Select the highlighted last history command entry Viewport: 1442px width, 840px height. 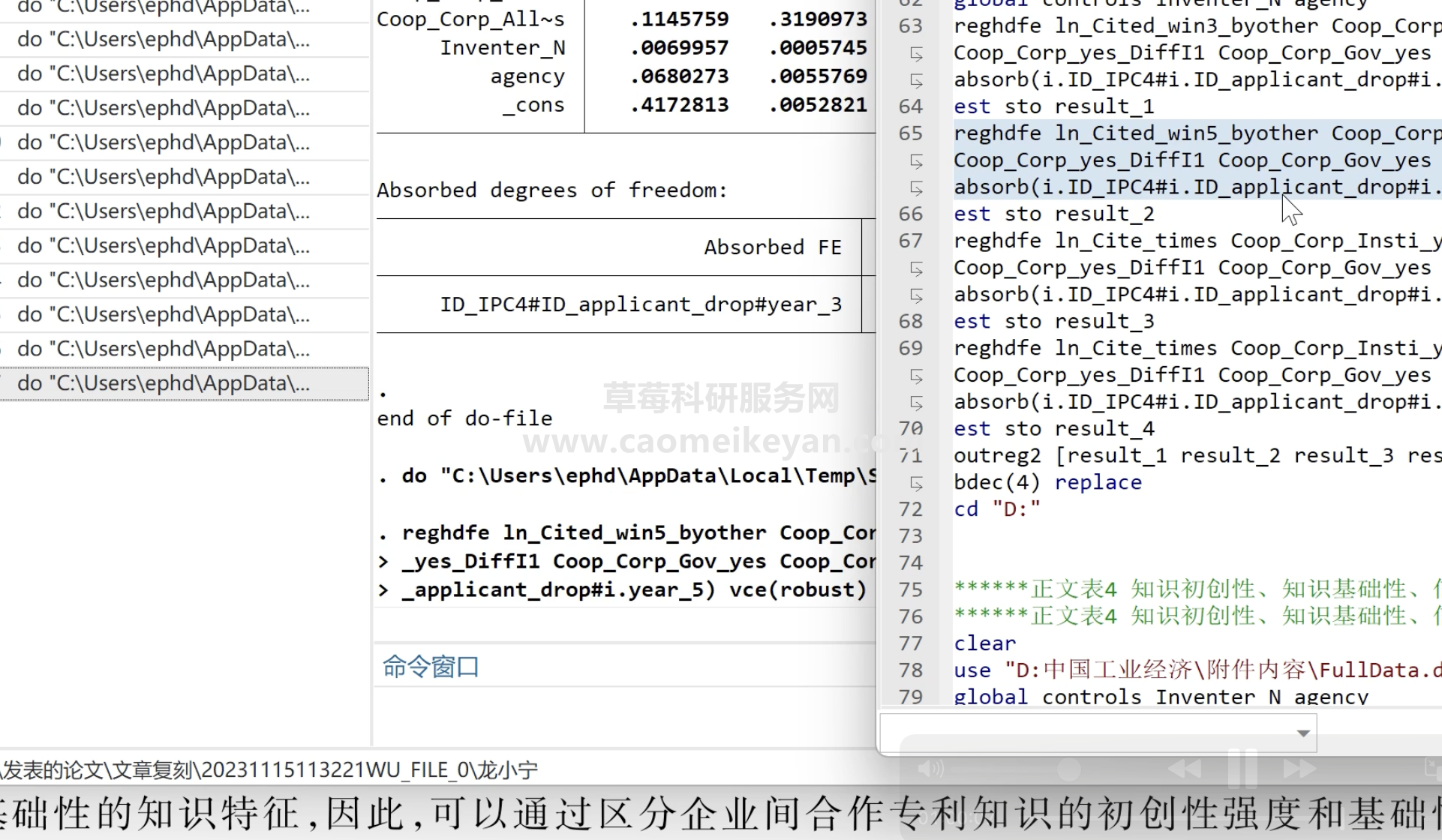click(x=164, y=383)
